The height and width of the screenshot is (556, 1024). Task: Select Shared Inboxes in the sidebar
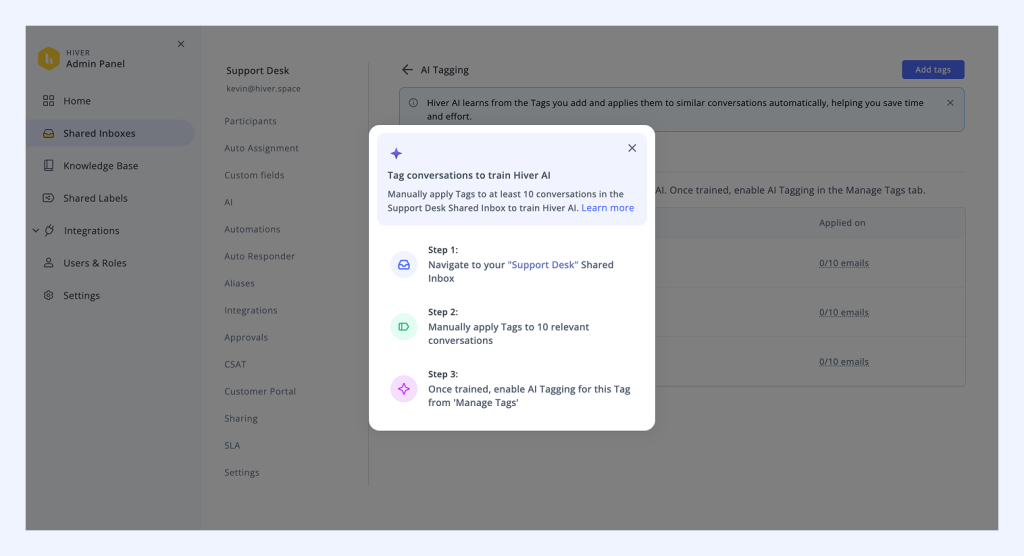pos(99,133)
